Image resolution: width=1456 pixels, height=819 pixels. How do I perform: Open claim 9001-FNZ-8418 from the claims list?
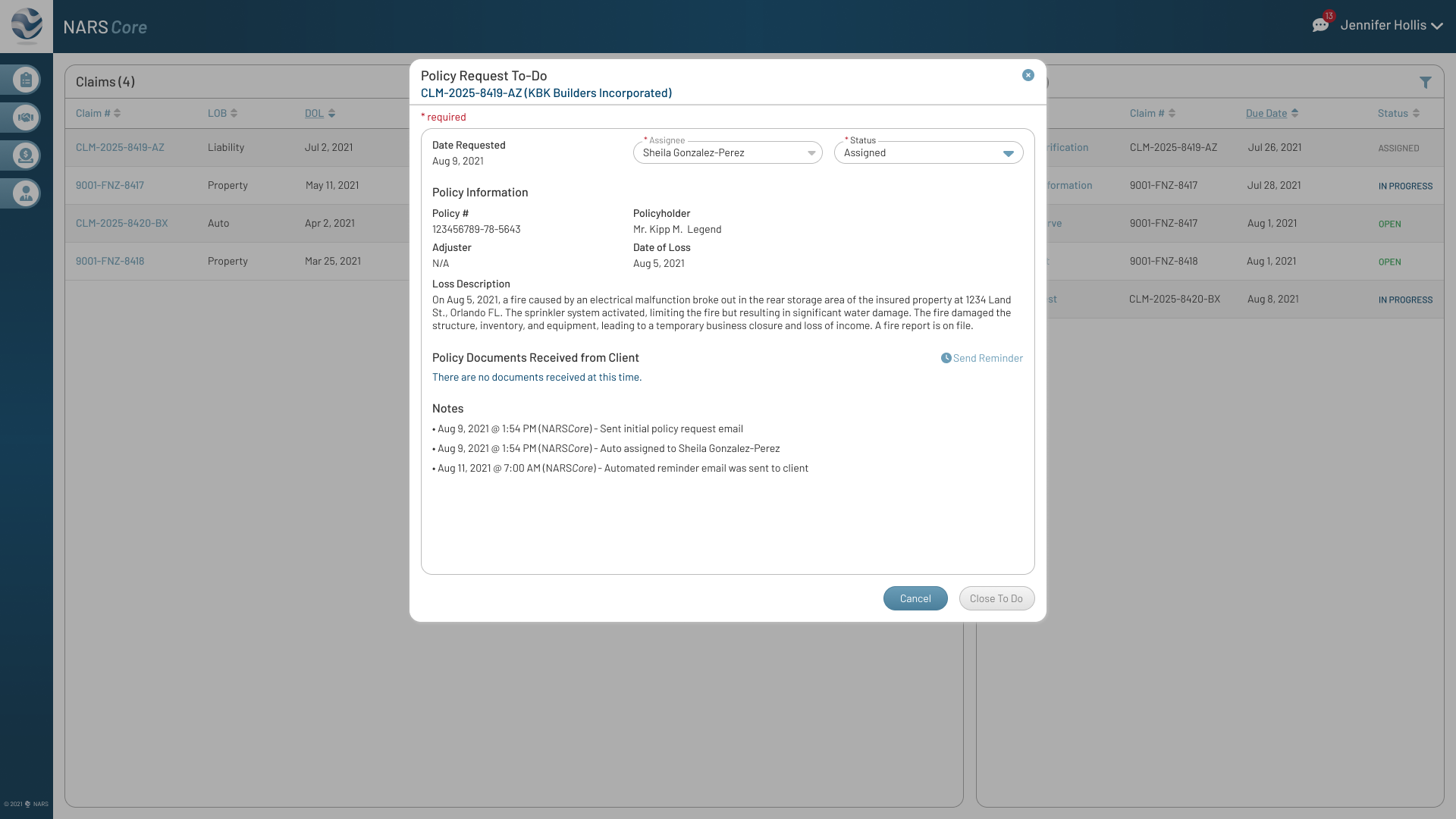coord(110,261)
